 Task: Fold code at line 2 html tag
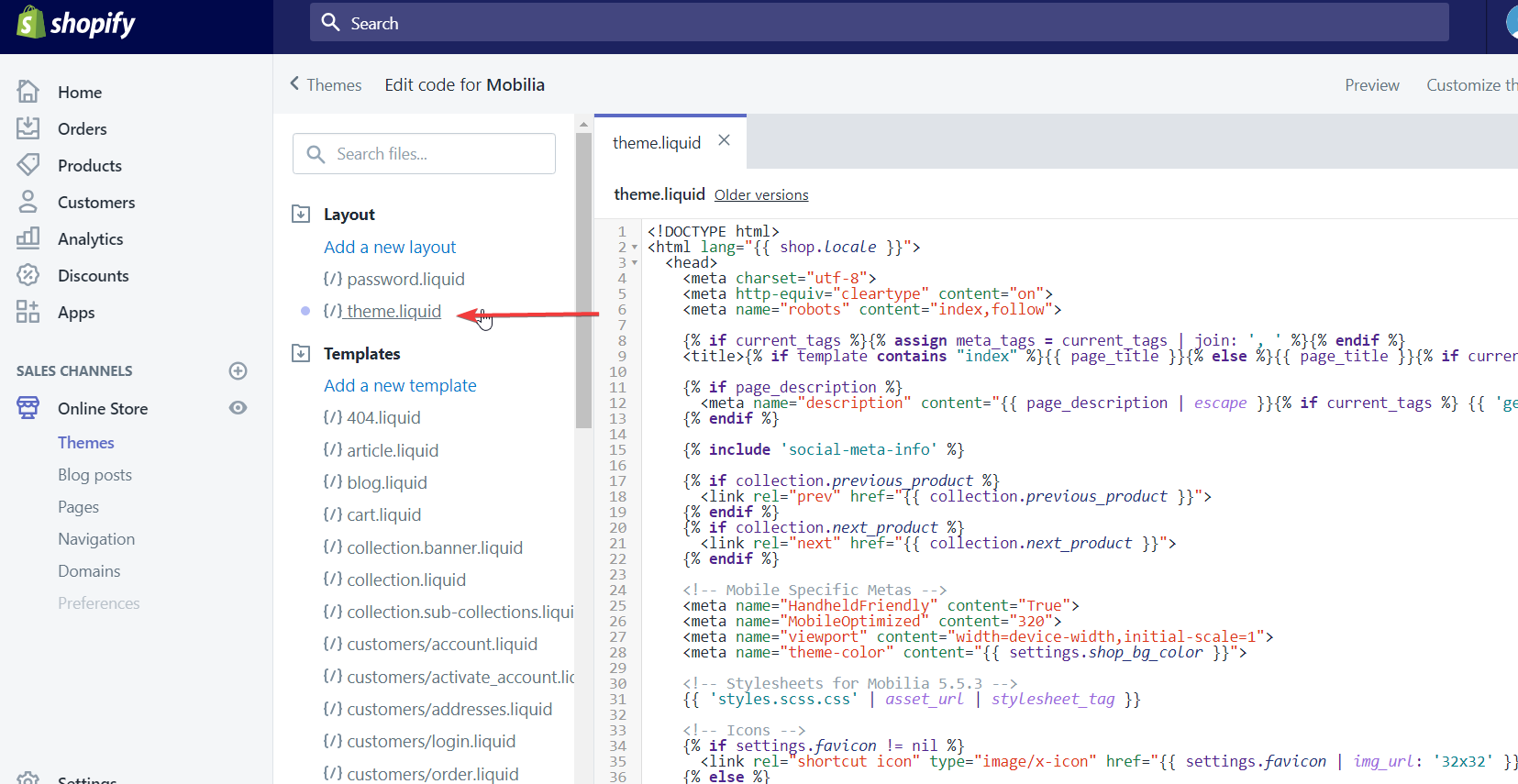pos(634,248)
